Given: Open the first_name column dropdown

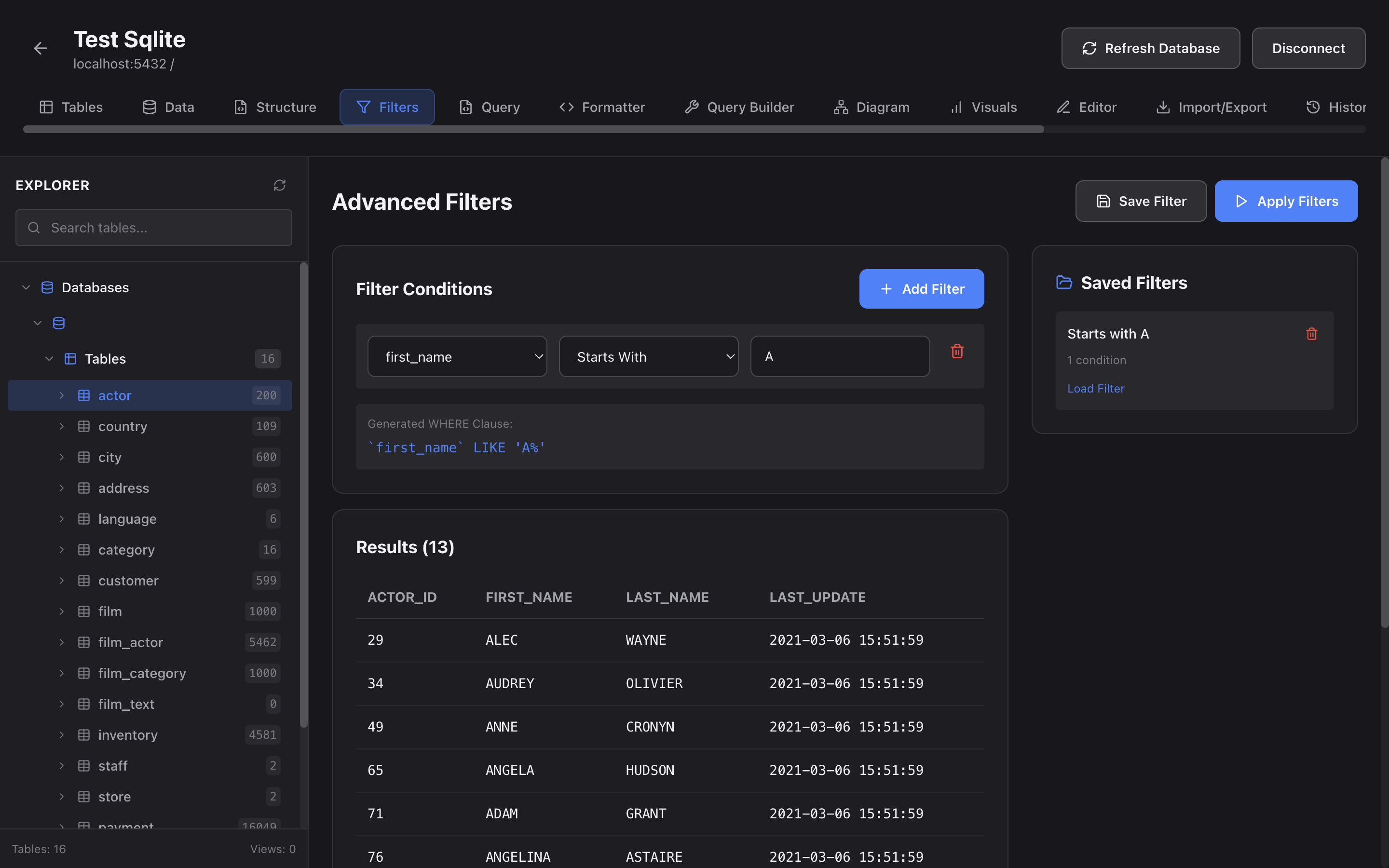Looking at the screenshot, I should click(457, 356).
